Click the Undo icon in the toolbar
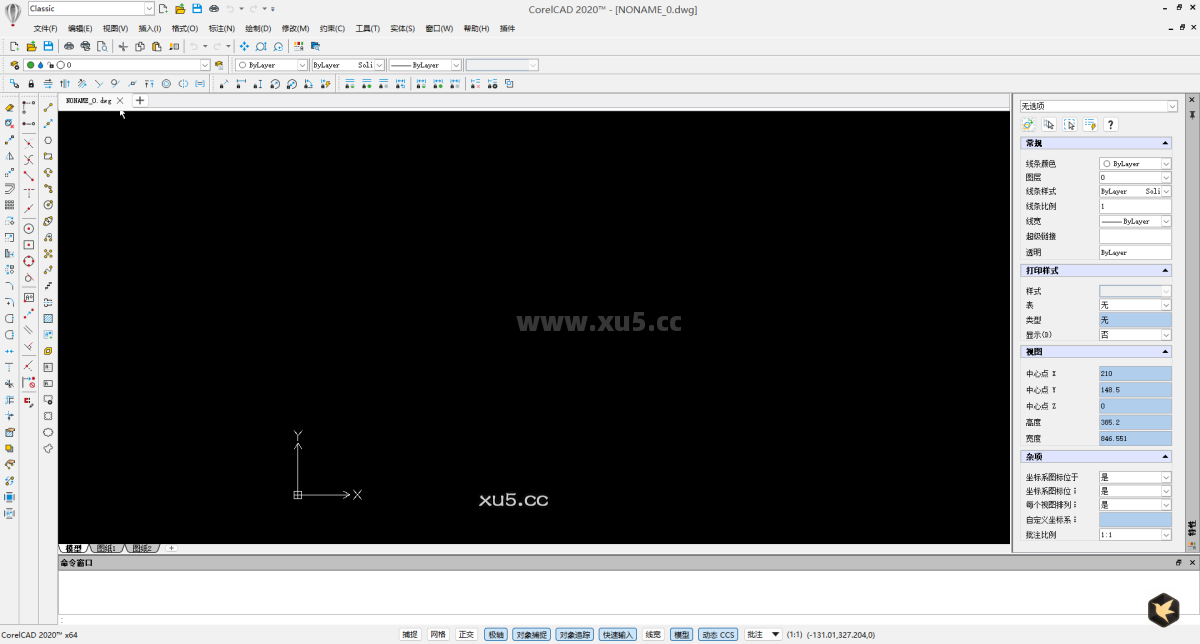 coord(194,46)
